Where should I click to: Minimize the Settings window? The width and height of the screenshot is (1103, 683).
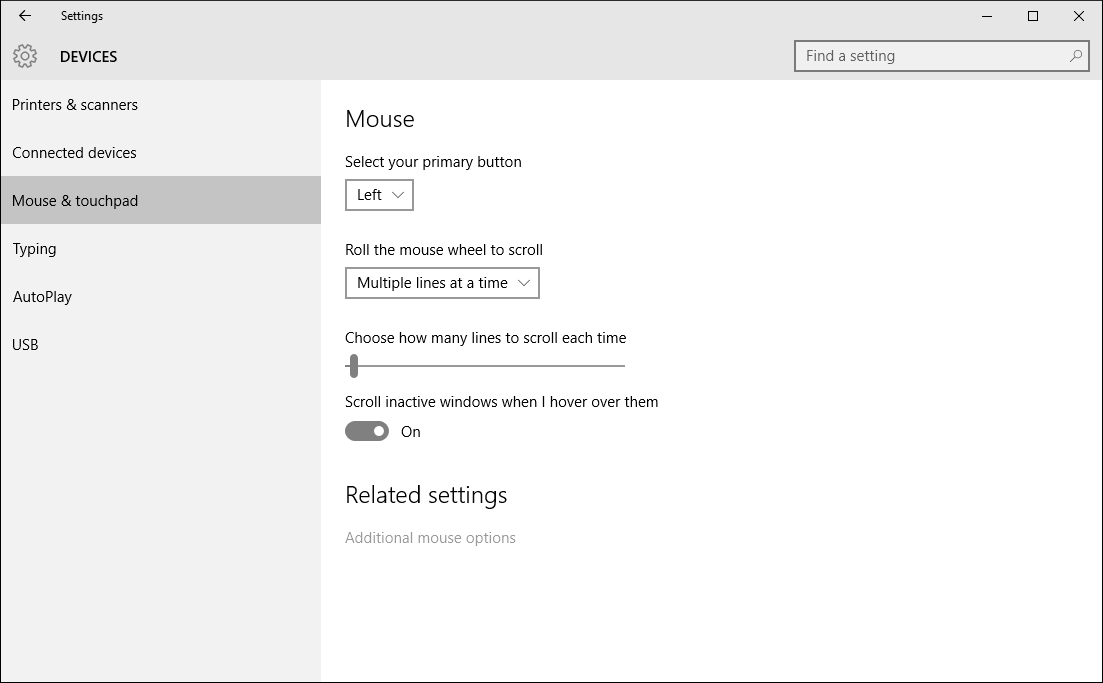click(987, 15)
